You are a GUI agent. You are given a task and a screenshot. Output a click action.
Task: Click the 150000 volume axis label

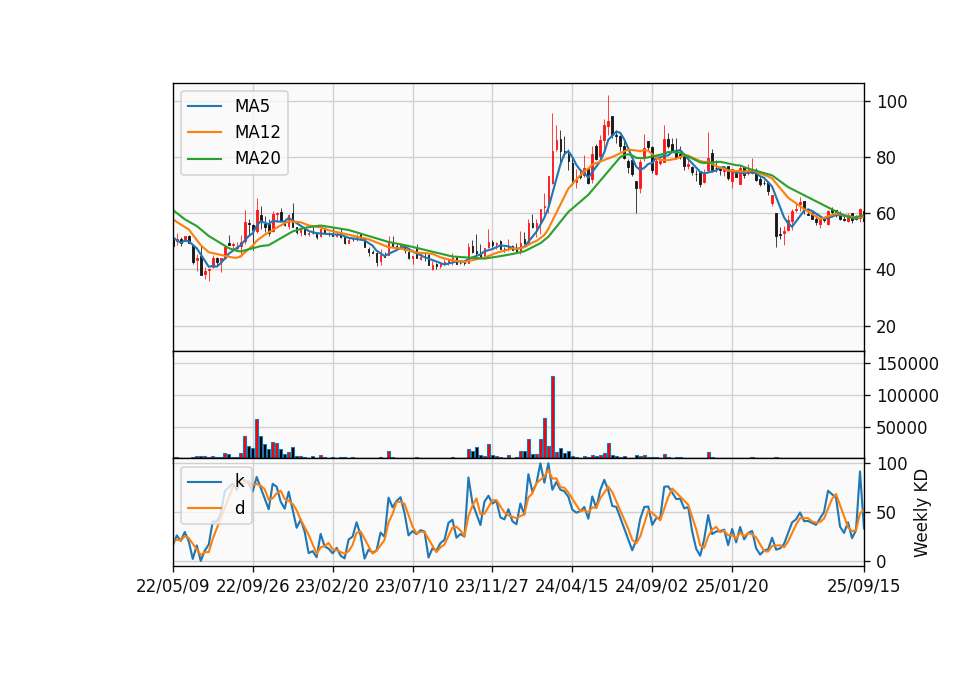[x=908, y=364]
